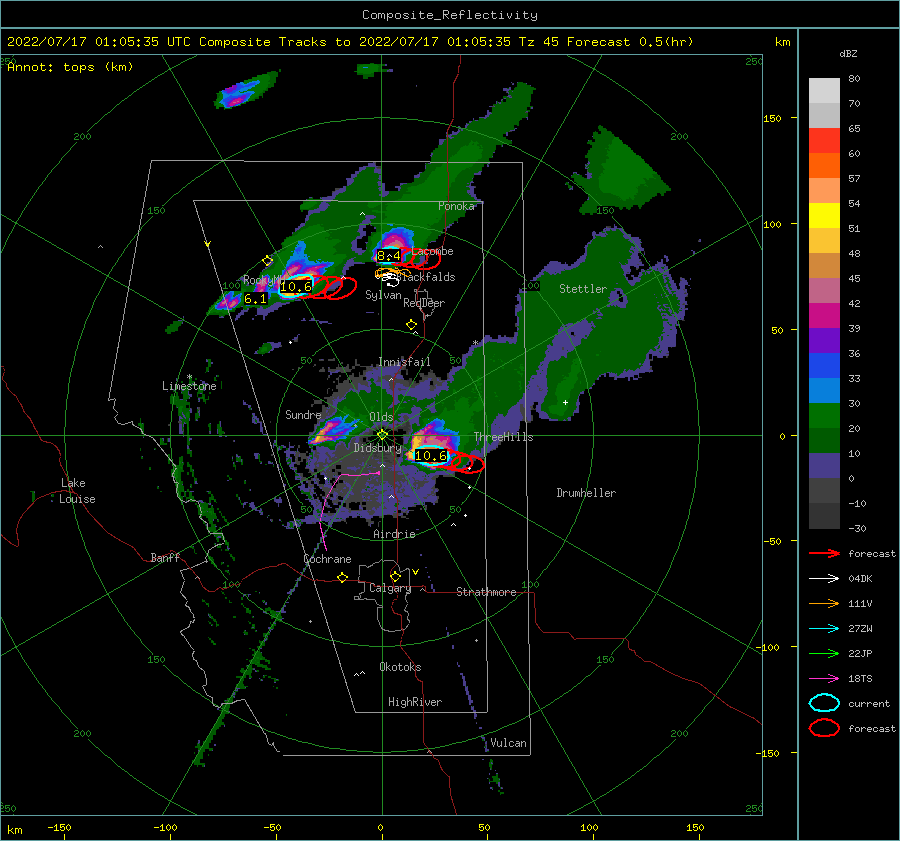The image size is (900, 841).
Task: Click the Composite_Reflectivity title
Action: 450,15
